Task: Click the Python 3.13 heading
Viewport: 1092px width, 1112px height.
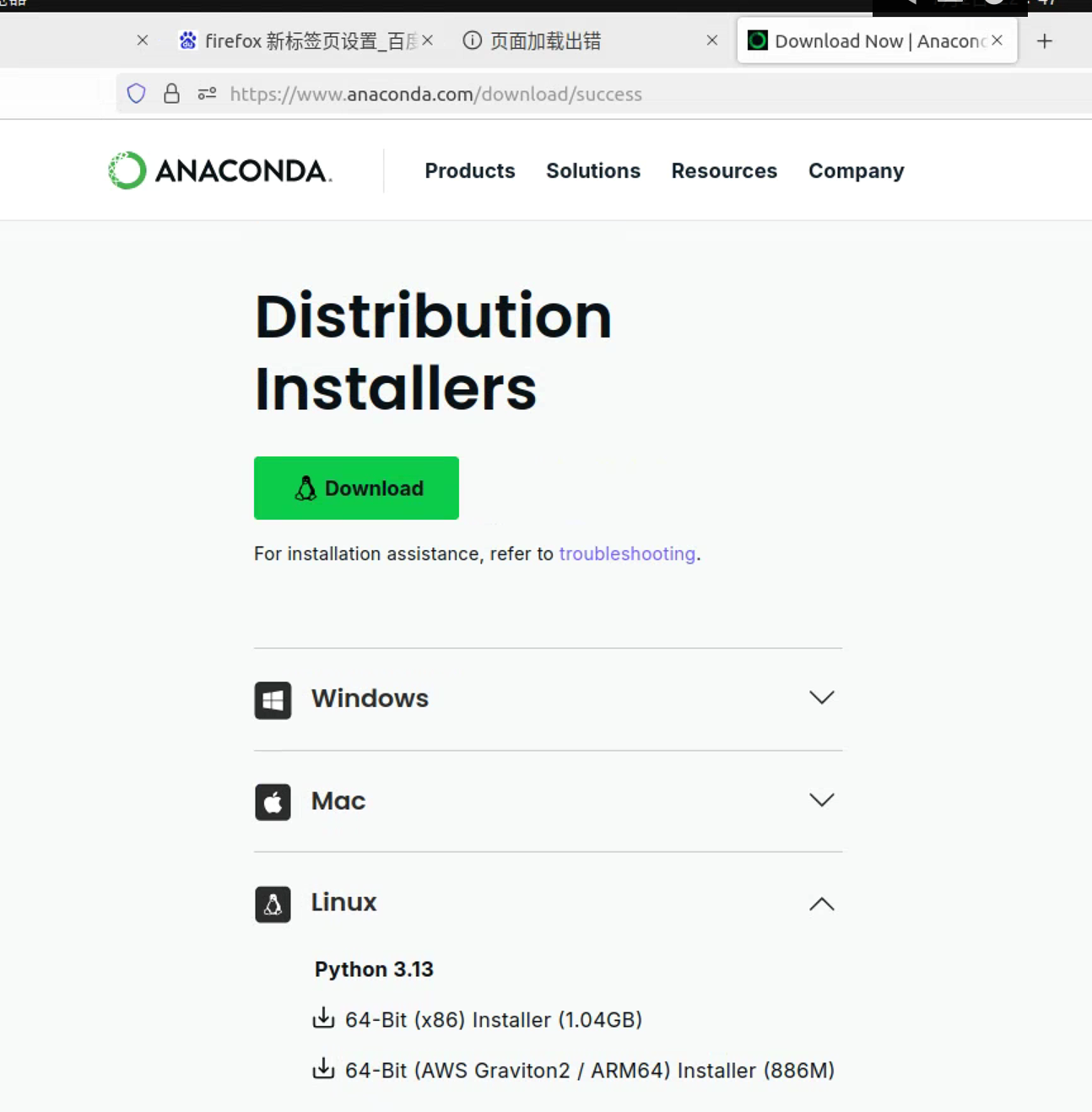Action: [374, 969]
